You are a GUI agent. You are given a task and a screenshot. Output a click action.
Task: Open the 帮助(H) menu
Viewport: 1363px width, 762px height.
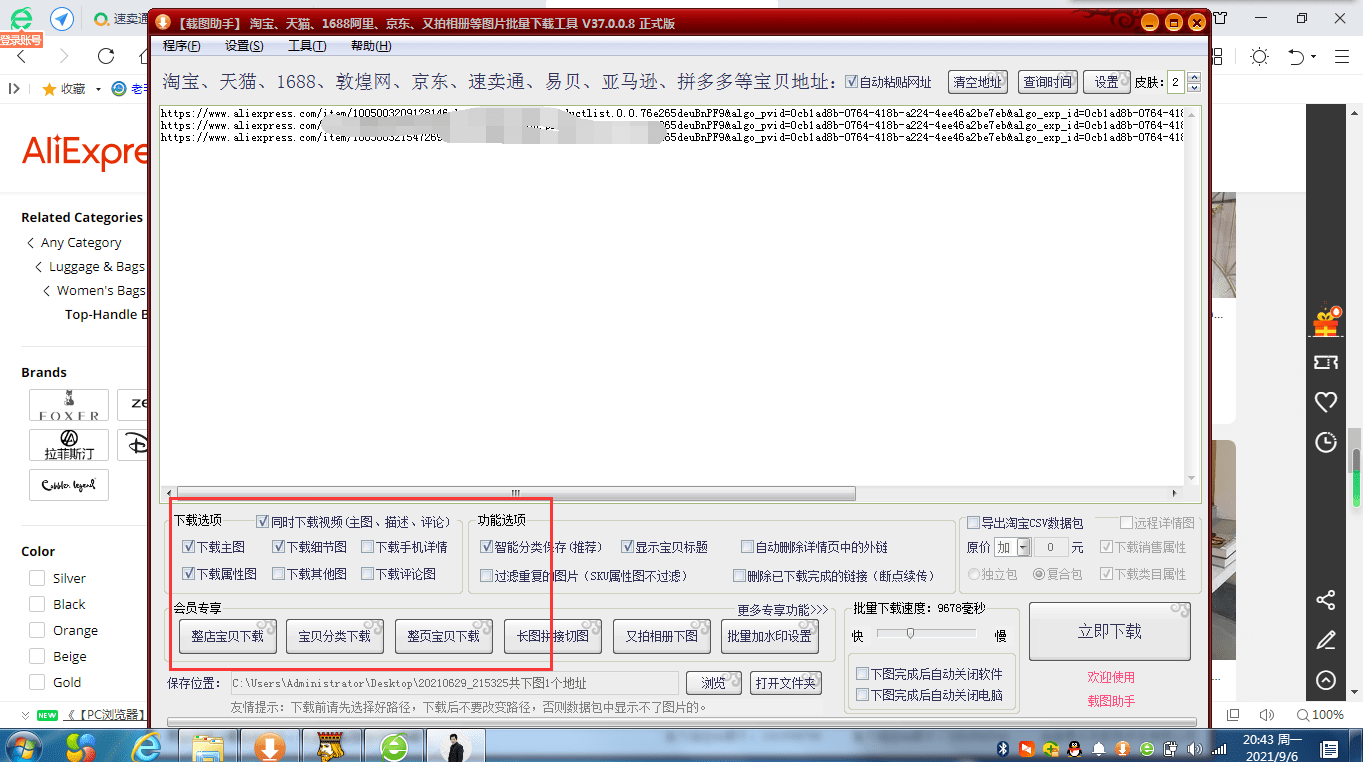[x=371, y=46]
